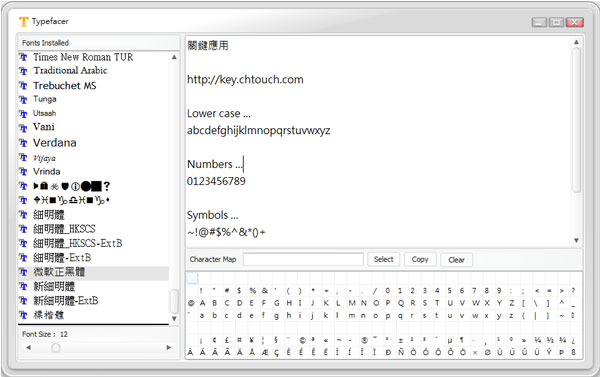Click the Clear button
Image resolution: width=600 pixels, height=377 pixels.
coord(456,260)
